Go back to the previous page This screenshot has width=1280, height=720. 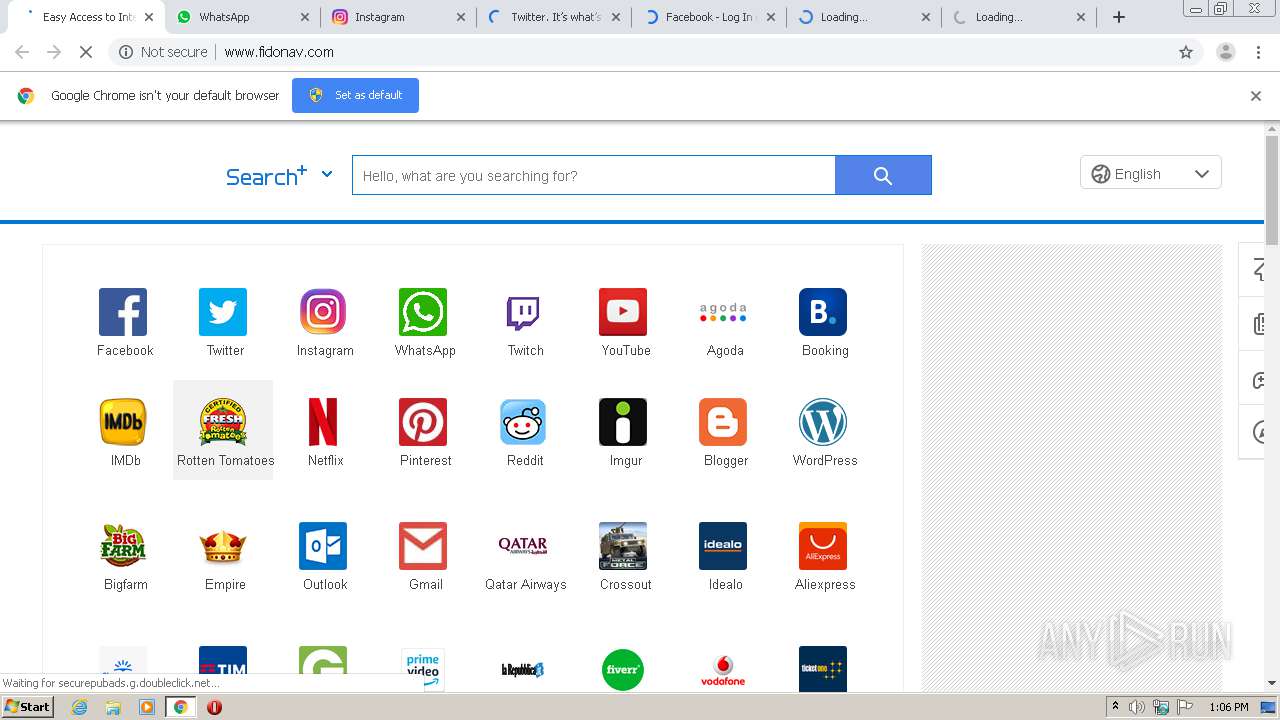[22, 52]
